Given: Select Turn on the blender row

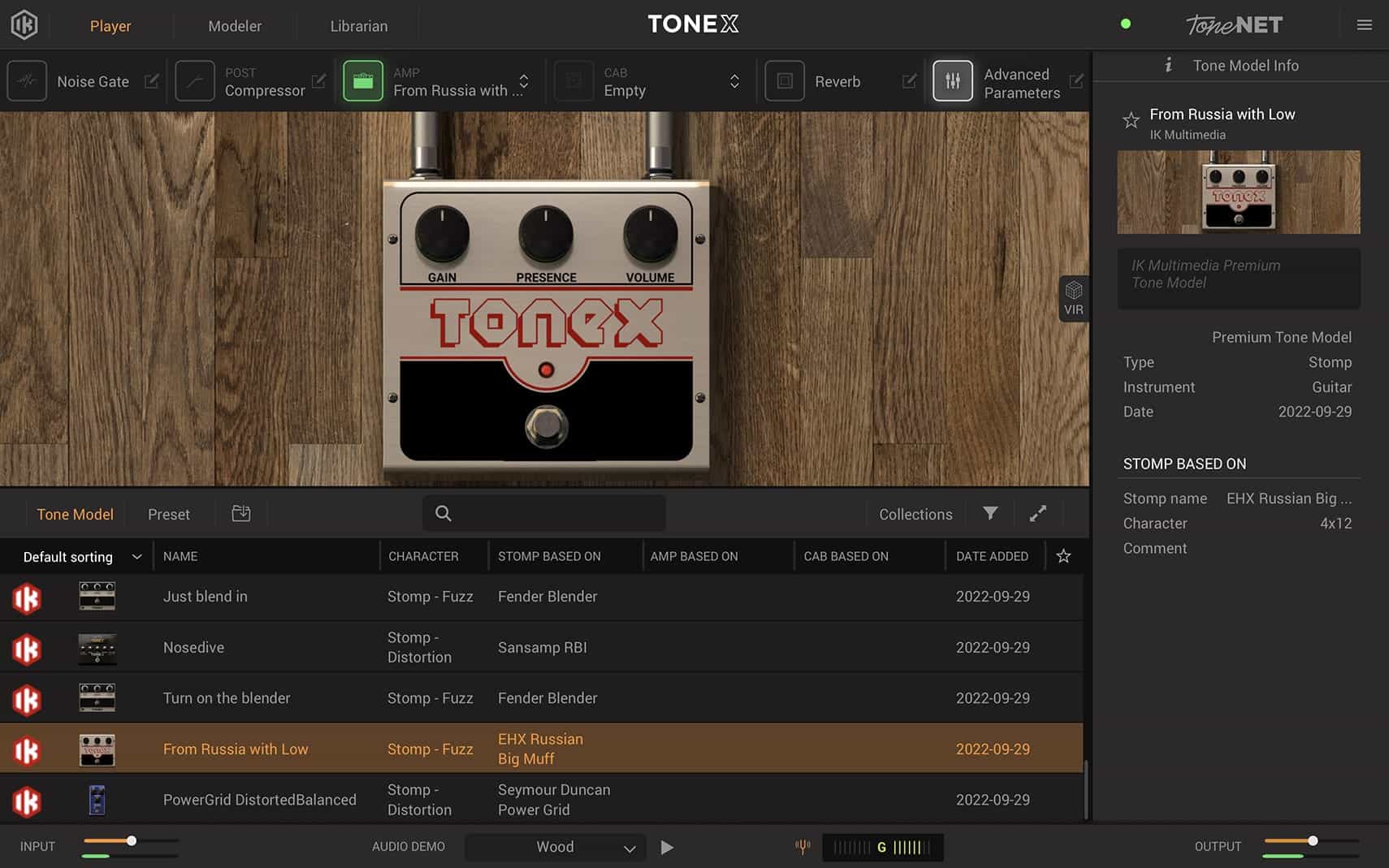Looking at the screenshot, I should [541, 698].
